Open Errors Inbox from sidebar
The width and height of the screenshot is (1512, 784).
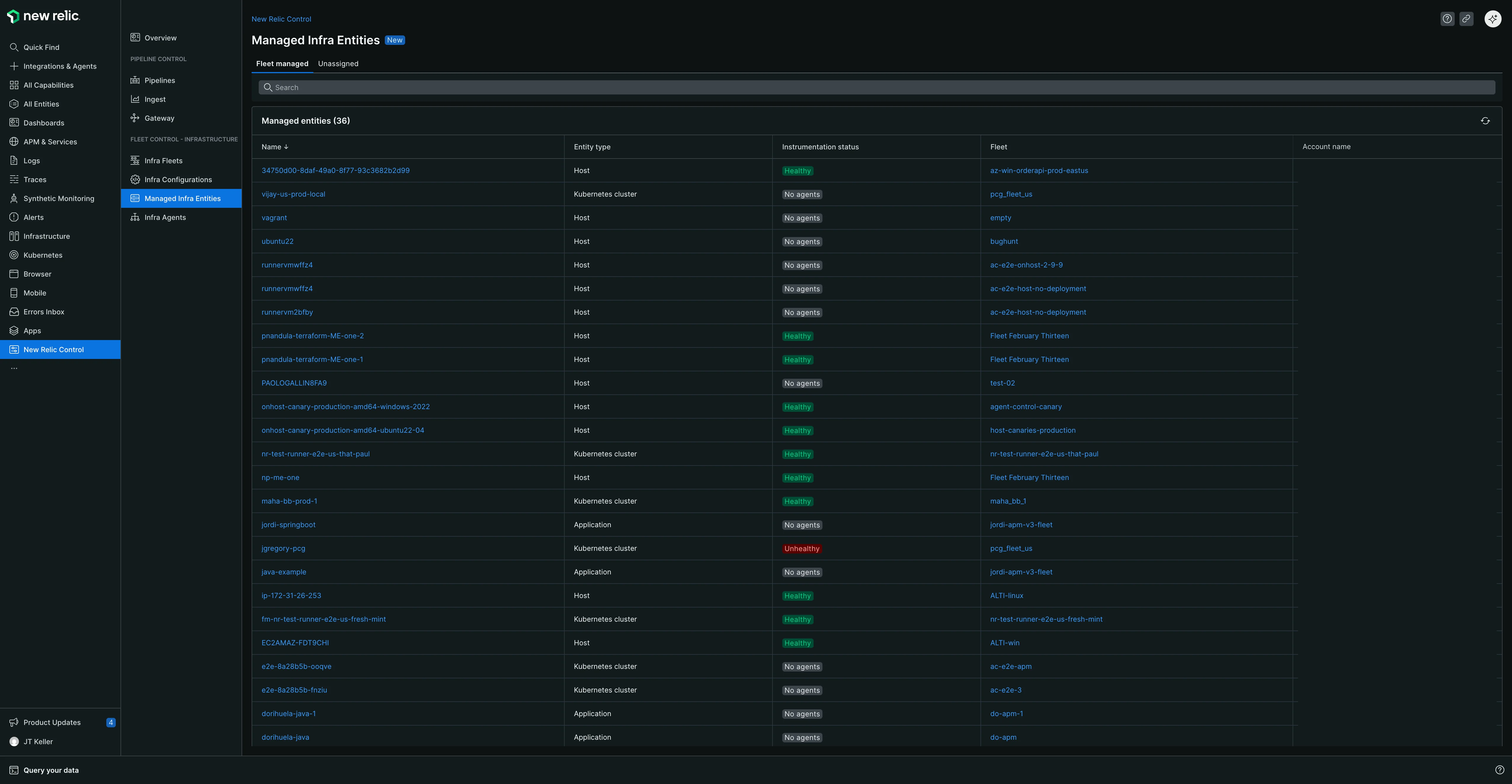click(43, 312)
